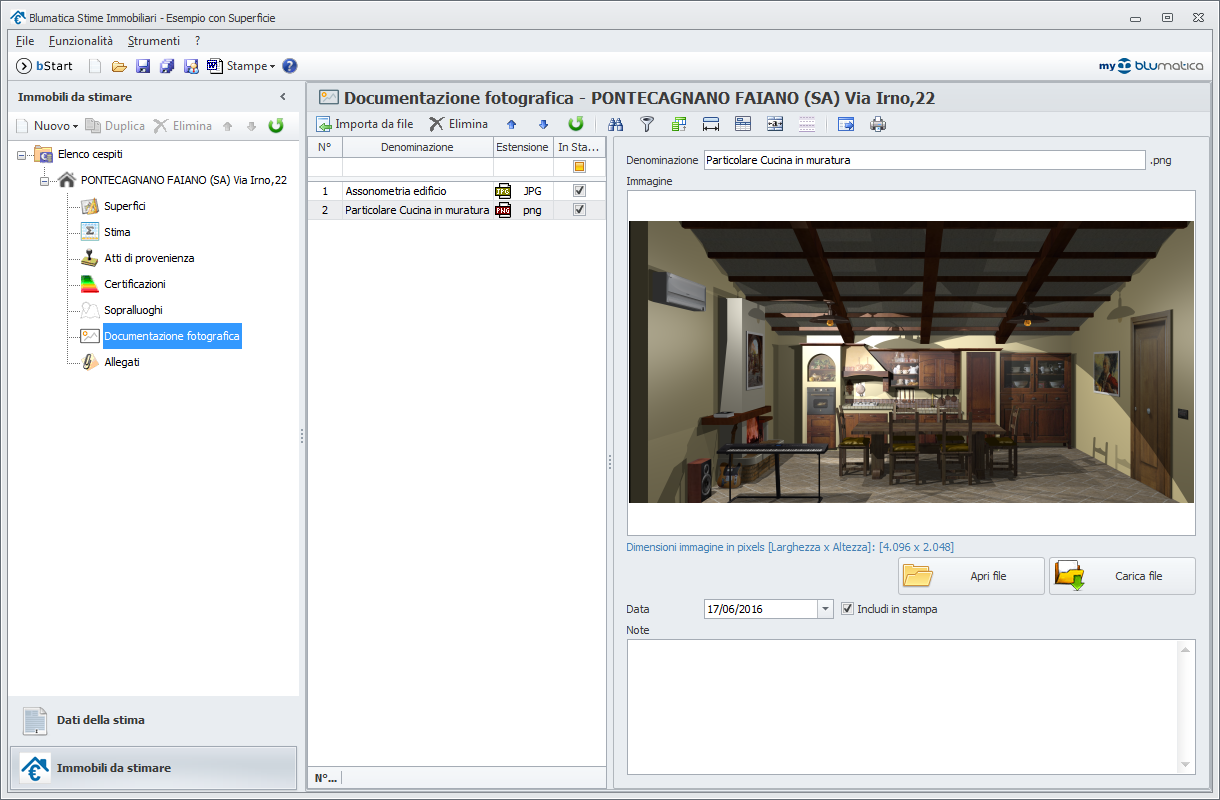The width and height of the screenshot is (1220, 800).
Task: Click Elimina in documentation toolbar
Action: [459, 124]
